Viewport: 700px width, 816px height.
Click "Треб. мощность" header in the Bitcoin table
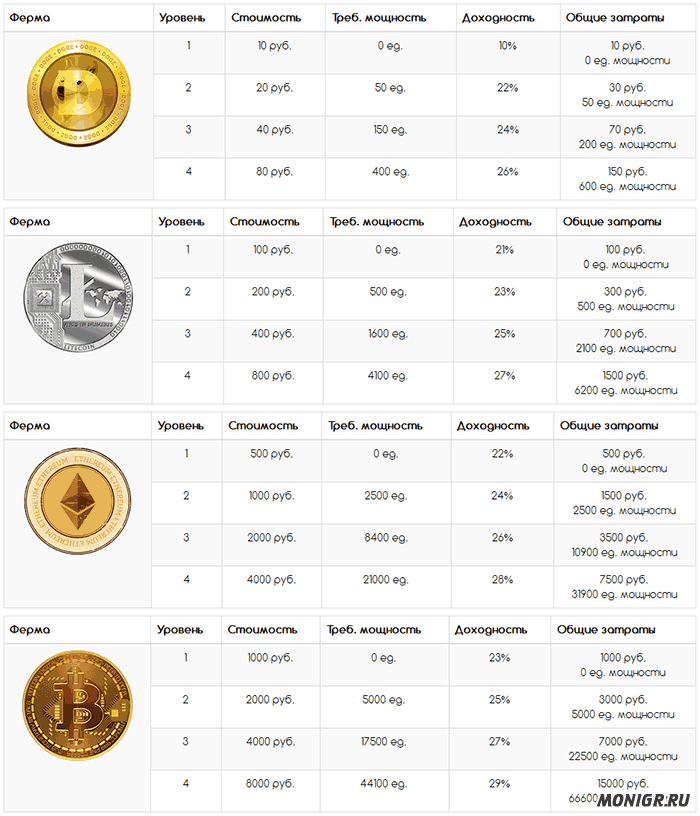(x=374, y=630)
